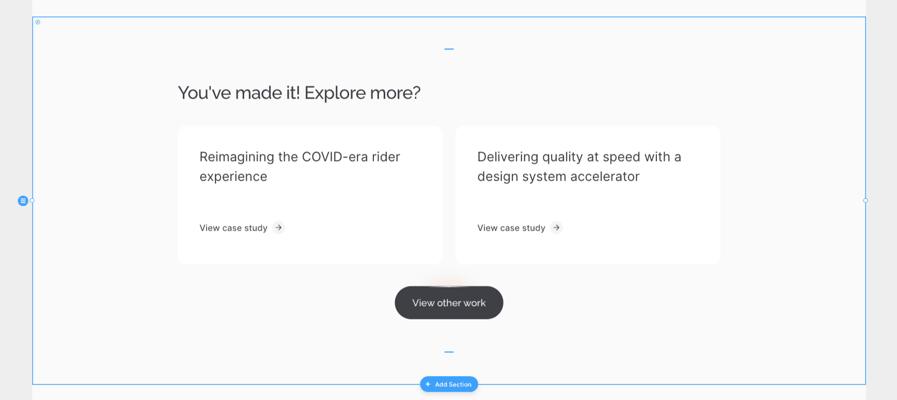
Task: Select the bottom padding handle dash
Action: (449, 352)
